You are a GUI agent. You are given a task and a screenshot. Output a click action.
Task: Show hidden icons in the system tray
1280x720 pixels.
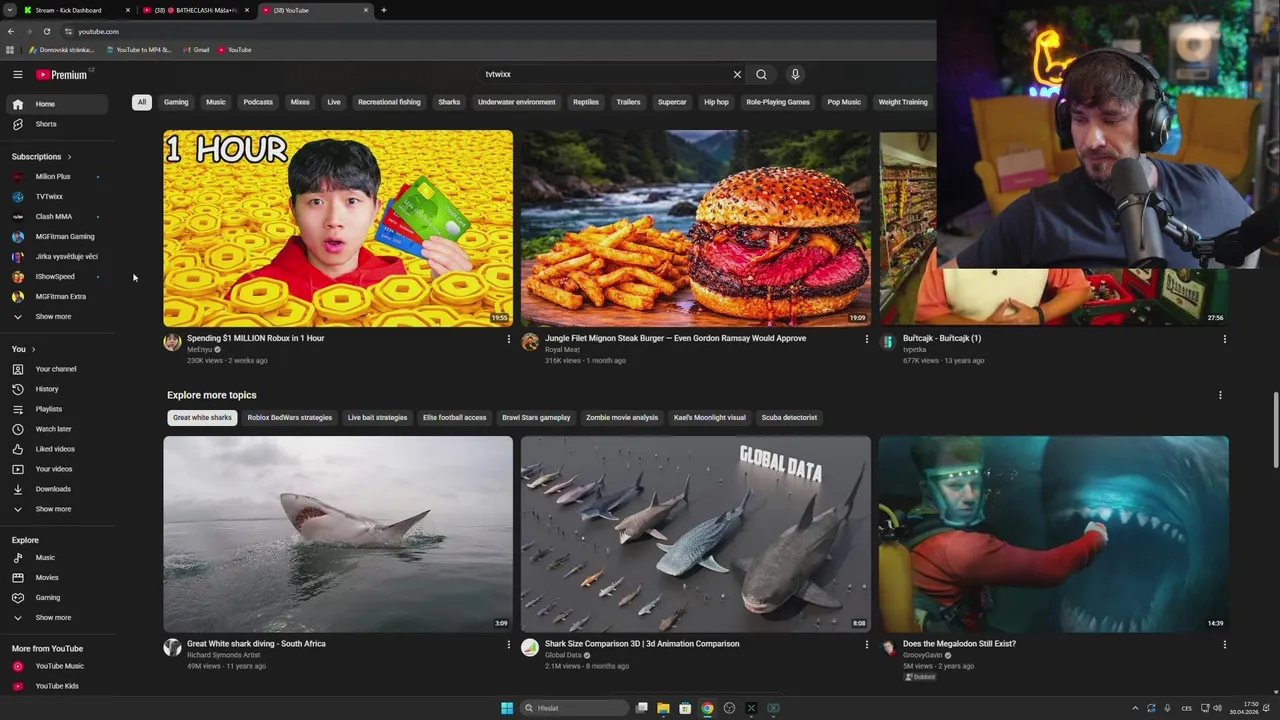pos(1135,708)
